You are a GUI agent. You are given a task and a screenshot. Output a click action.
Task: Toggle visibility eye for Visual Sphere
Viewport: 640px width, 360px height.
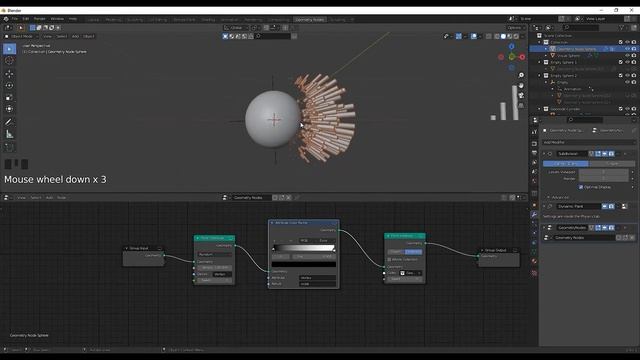[627, 56]
